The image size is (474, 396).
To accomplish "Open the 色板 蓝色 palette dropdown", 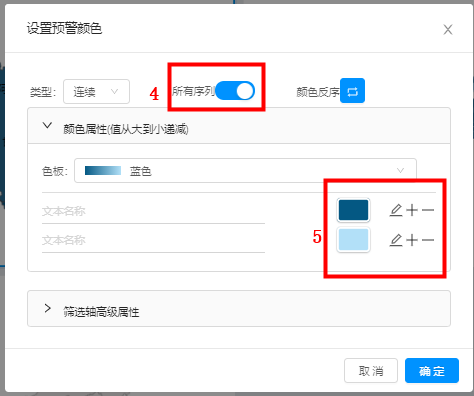I will point(245,171).
